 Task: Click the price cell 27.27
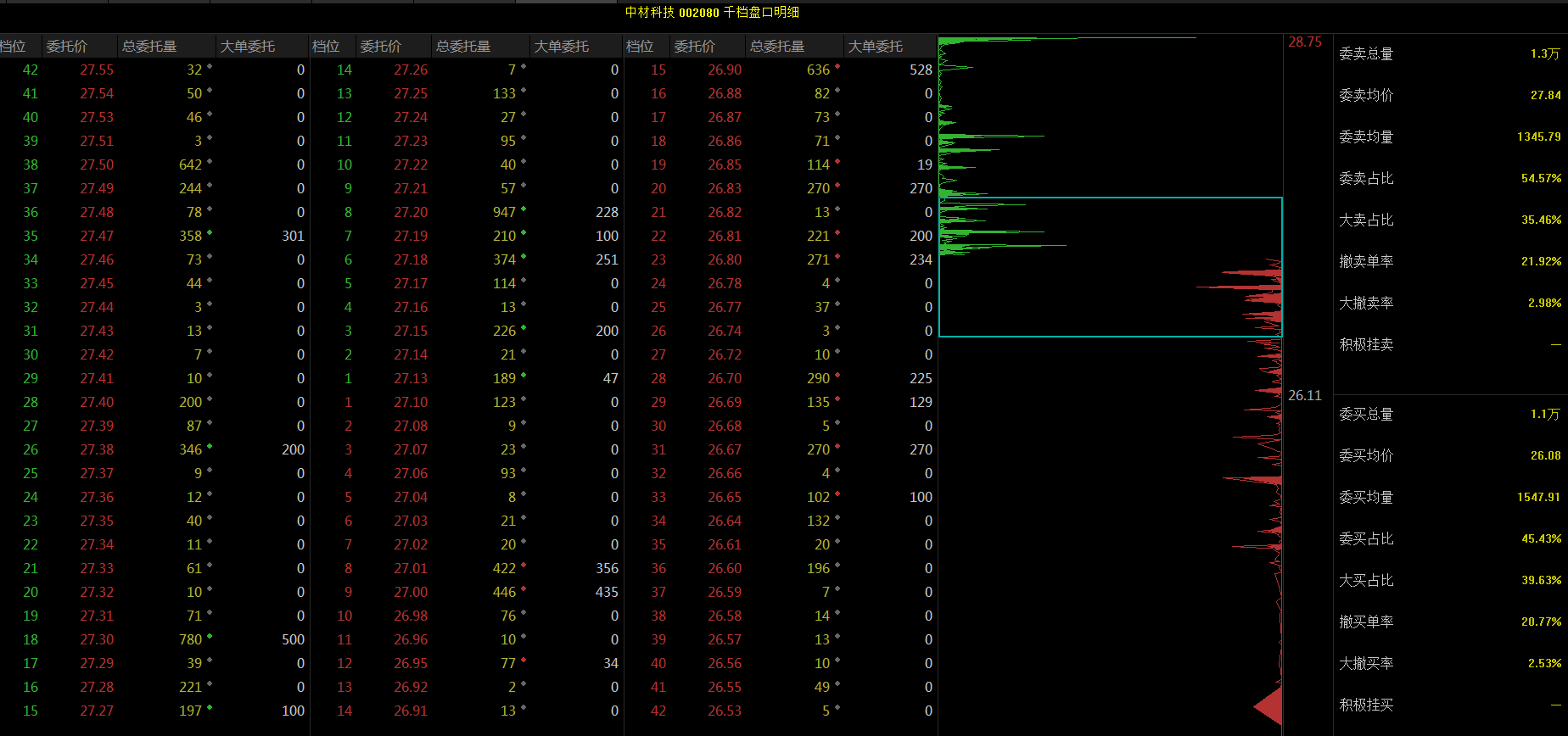point(97,711)
